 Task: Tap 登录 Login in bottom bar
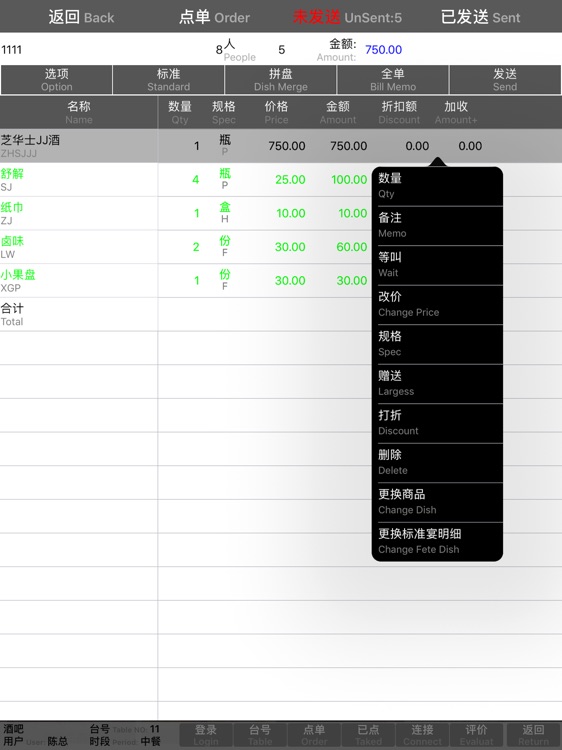coord(206,735)
